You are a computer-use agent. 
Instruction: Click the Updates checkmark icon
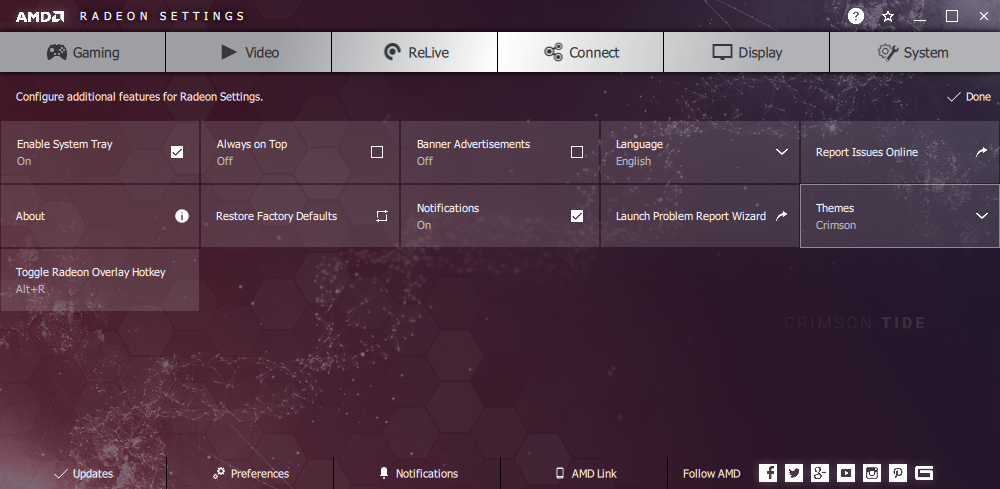click(61, 474)
